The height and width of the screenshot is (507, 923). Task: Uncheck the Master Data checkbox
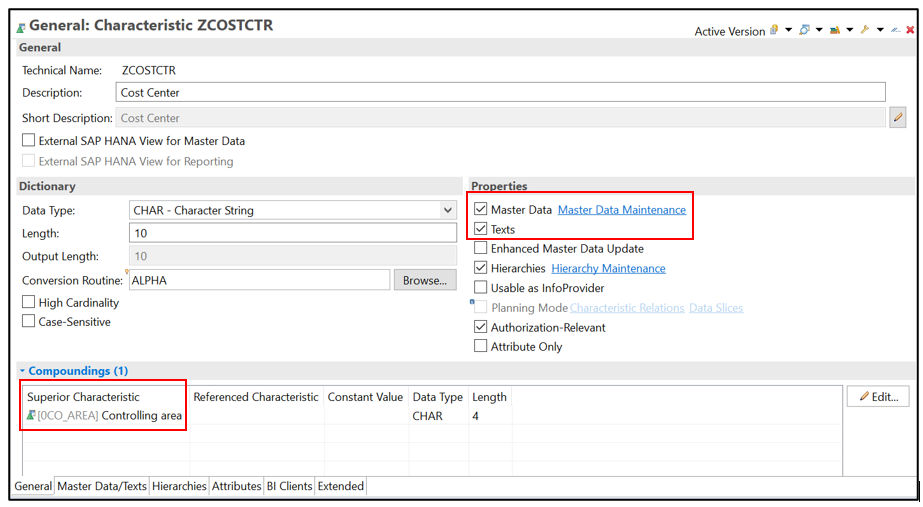tap(480, 209)
